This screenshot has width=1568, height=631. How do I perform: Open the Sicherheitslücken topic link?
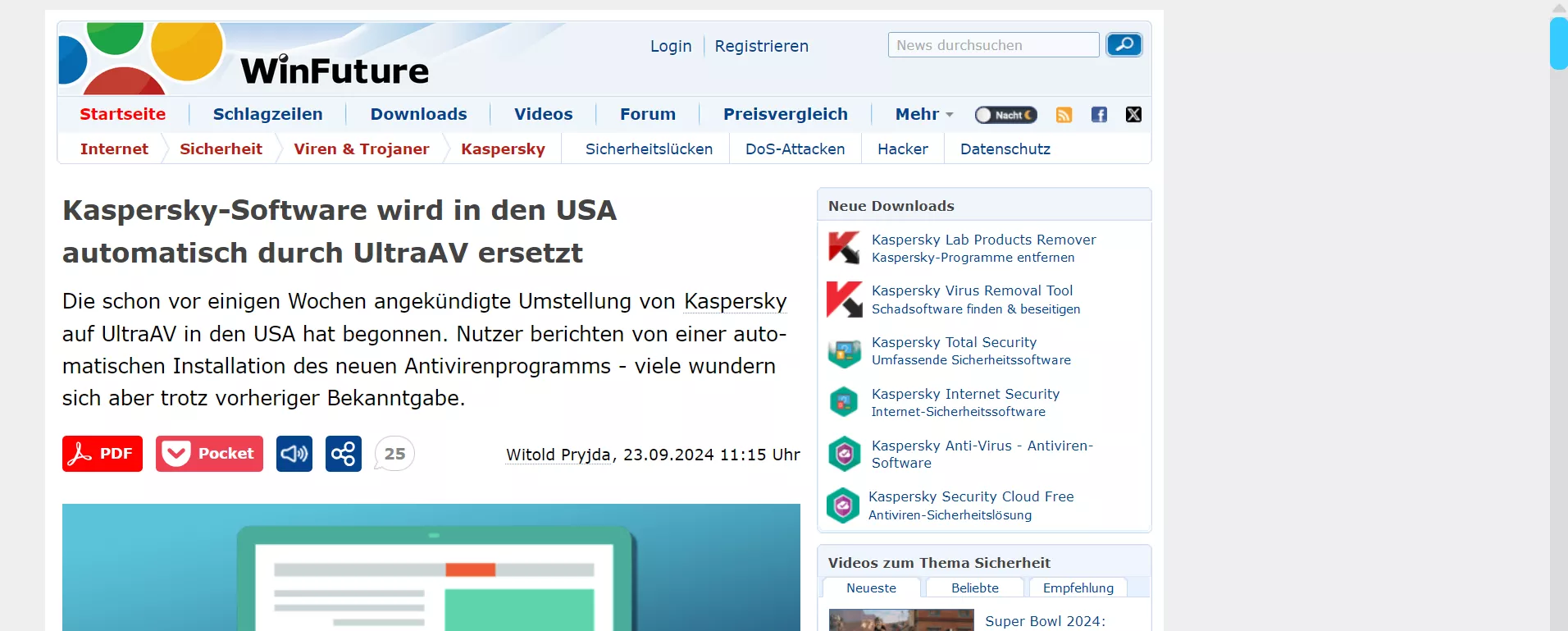(x=649, y=149)
